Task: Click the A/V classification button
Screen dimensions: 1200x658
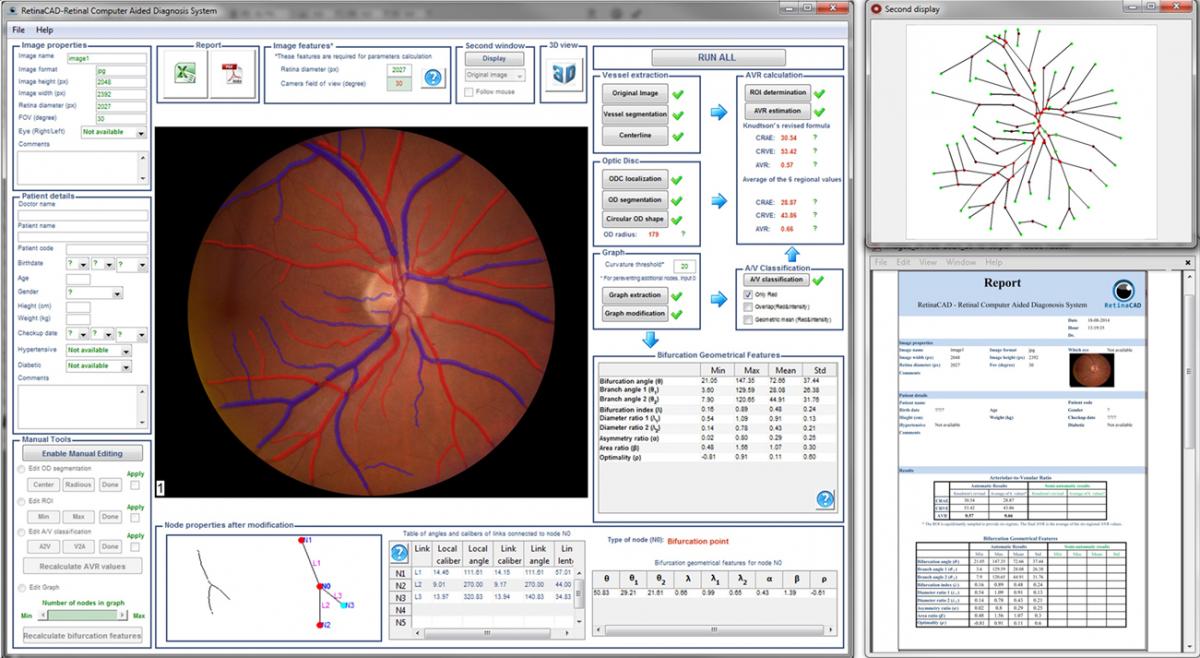Action: point(777,280)
